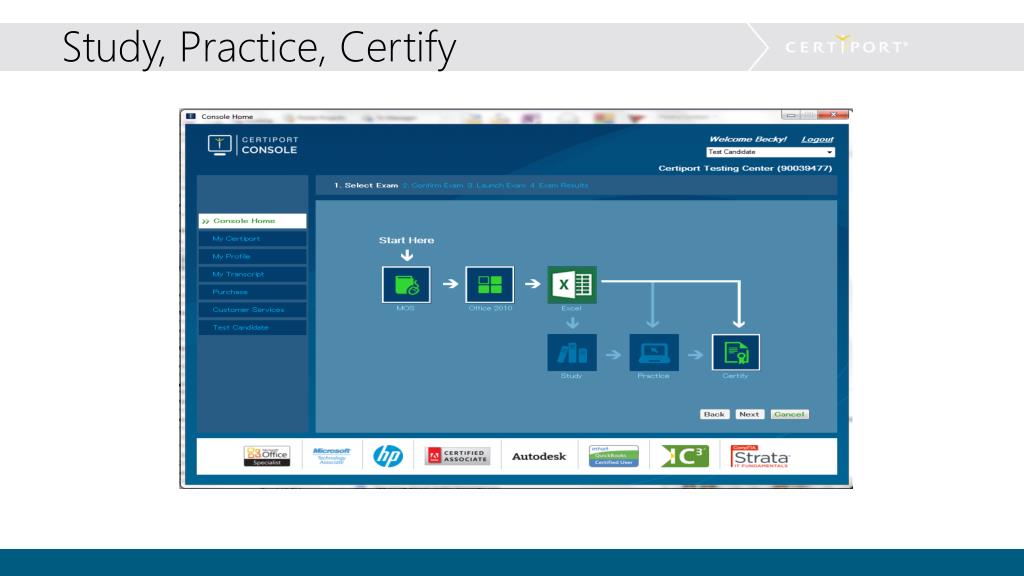
Task: Maximize the Console Home window
Action: click(x=808, y=115)
